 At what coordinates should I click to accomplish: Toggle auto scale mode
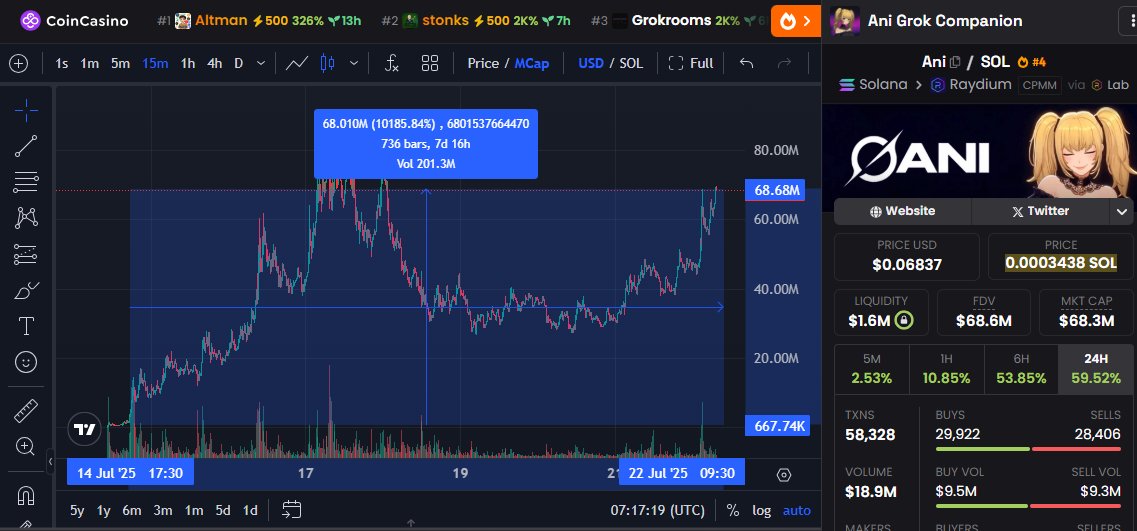click(796, 511)
